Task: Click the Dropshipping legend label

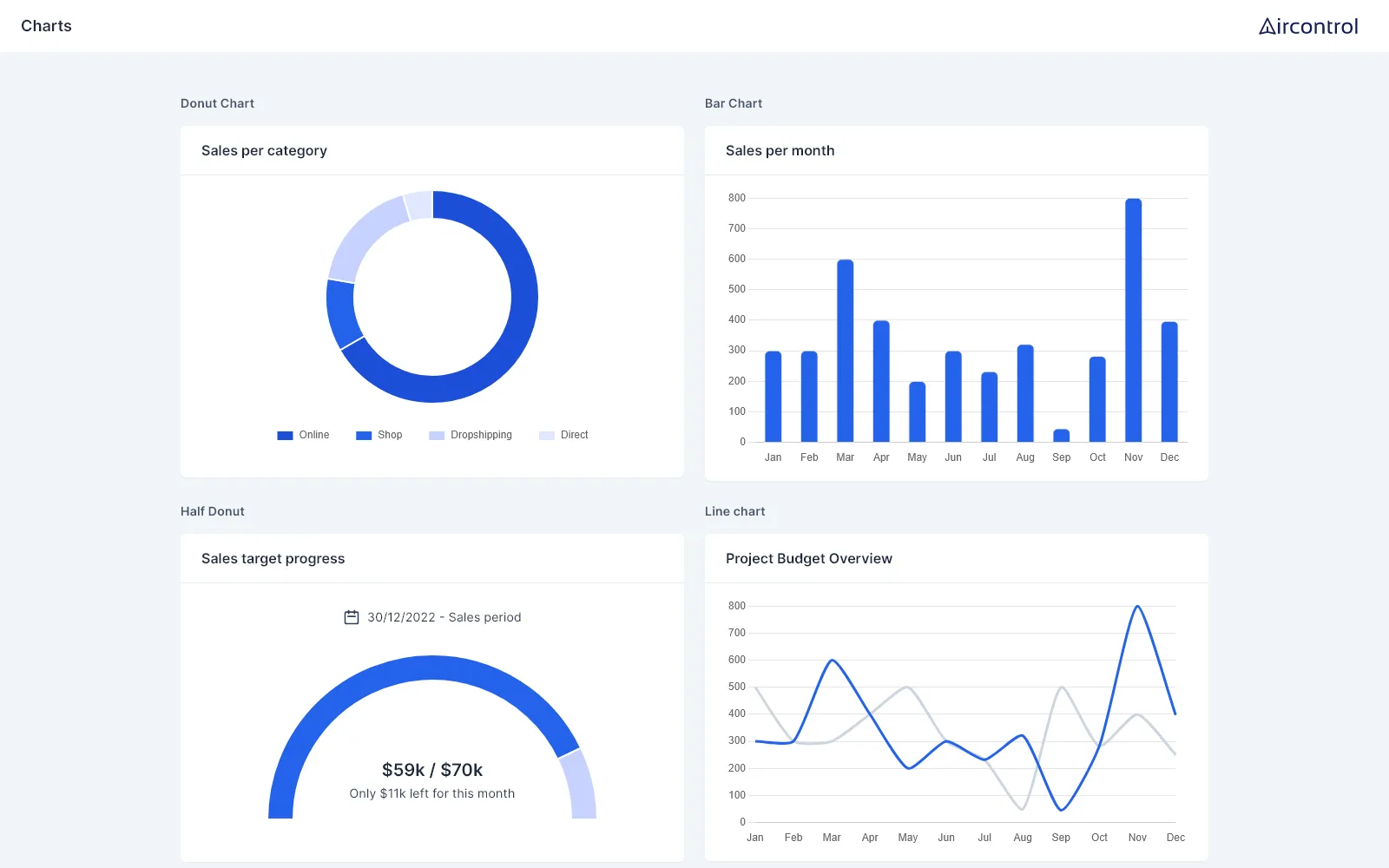Action: (482, 435)
